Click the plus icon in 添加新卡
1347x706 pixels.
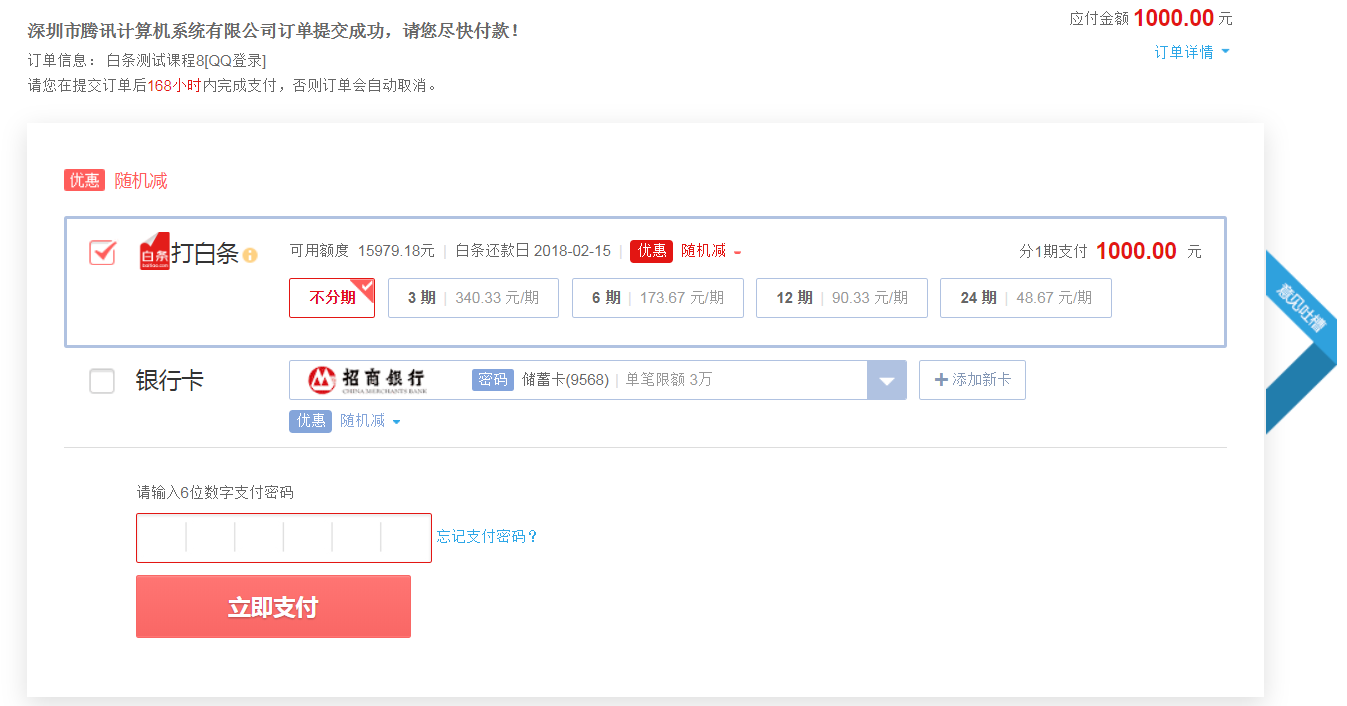[940, 380]
